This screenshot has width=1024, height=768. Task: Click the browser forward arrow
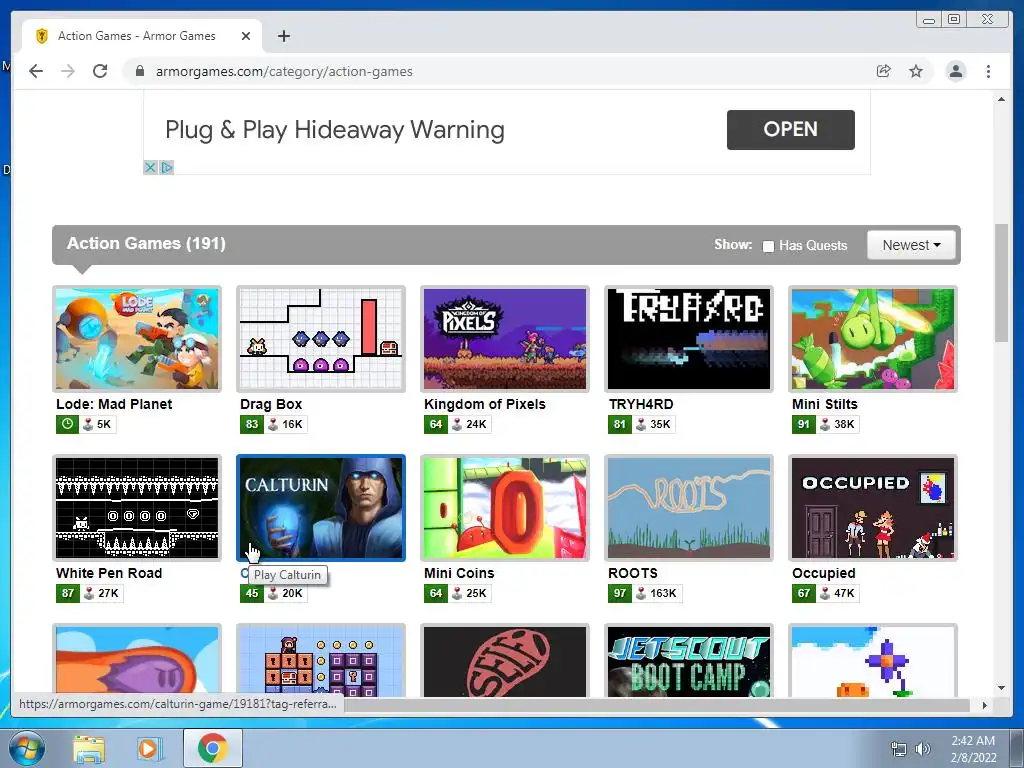pyautogui.click(x=68, y=71)
